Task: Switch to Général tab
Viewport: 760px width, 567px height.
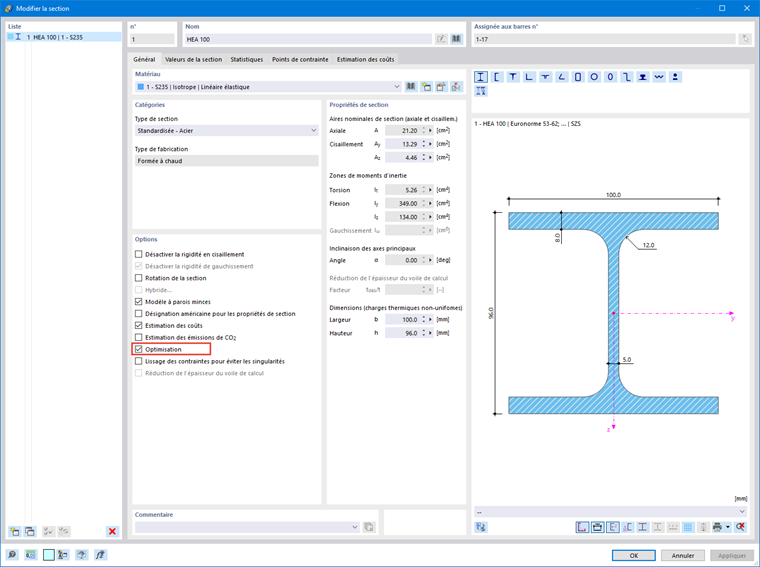Action: [144, 59]
